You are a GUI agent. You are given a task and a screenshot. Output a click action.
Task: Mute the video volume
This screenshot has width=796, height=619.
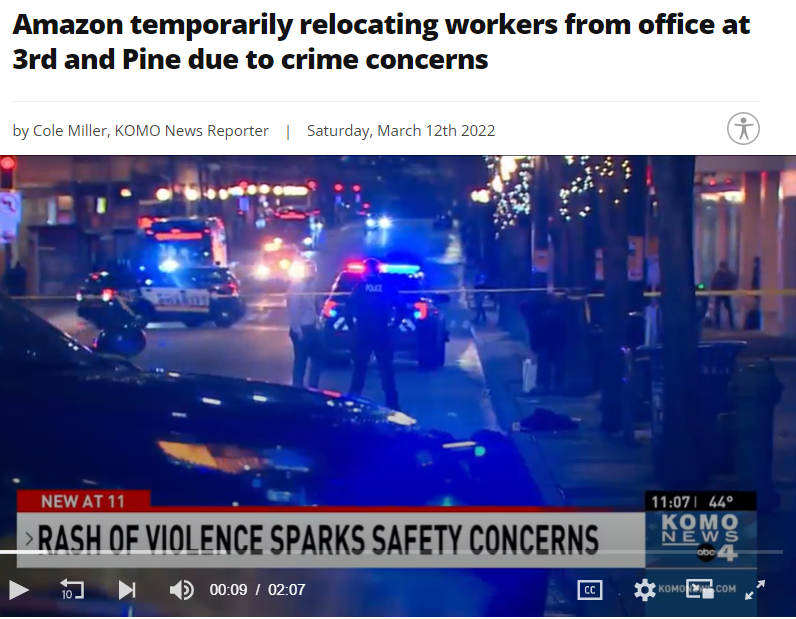(x=182, y=590)
